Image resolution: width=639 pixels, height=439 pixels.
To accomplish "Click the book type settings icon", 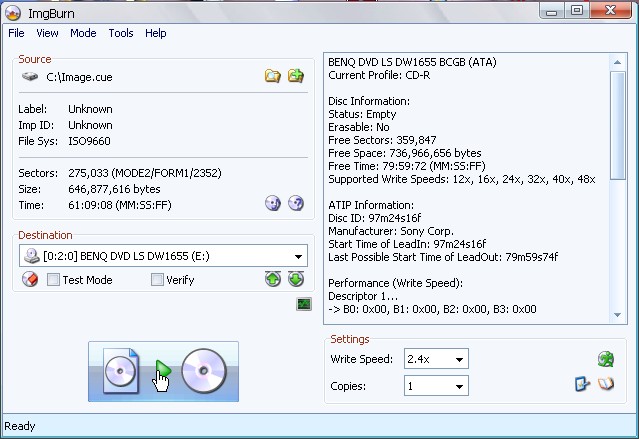I will [606, 384].
